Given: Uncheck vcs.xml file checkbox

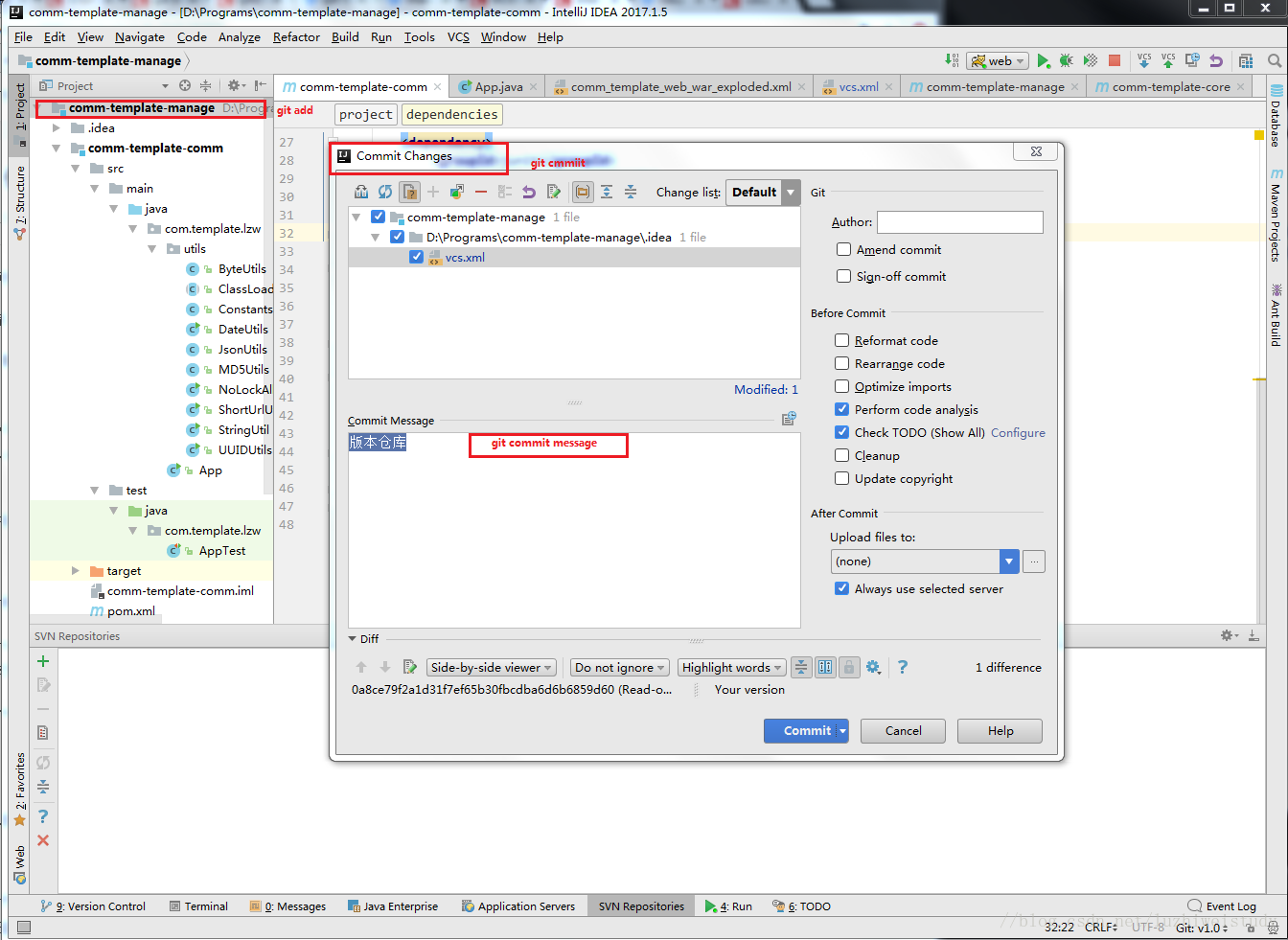Looking at the screenshot, I should pos(416,257).
